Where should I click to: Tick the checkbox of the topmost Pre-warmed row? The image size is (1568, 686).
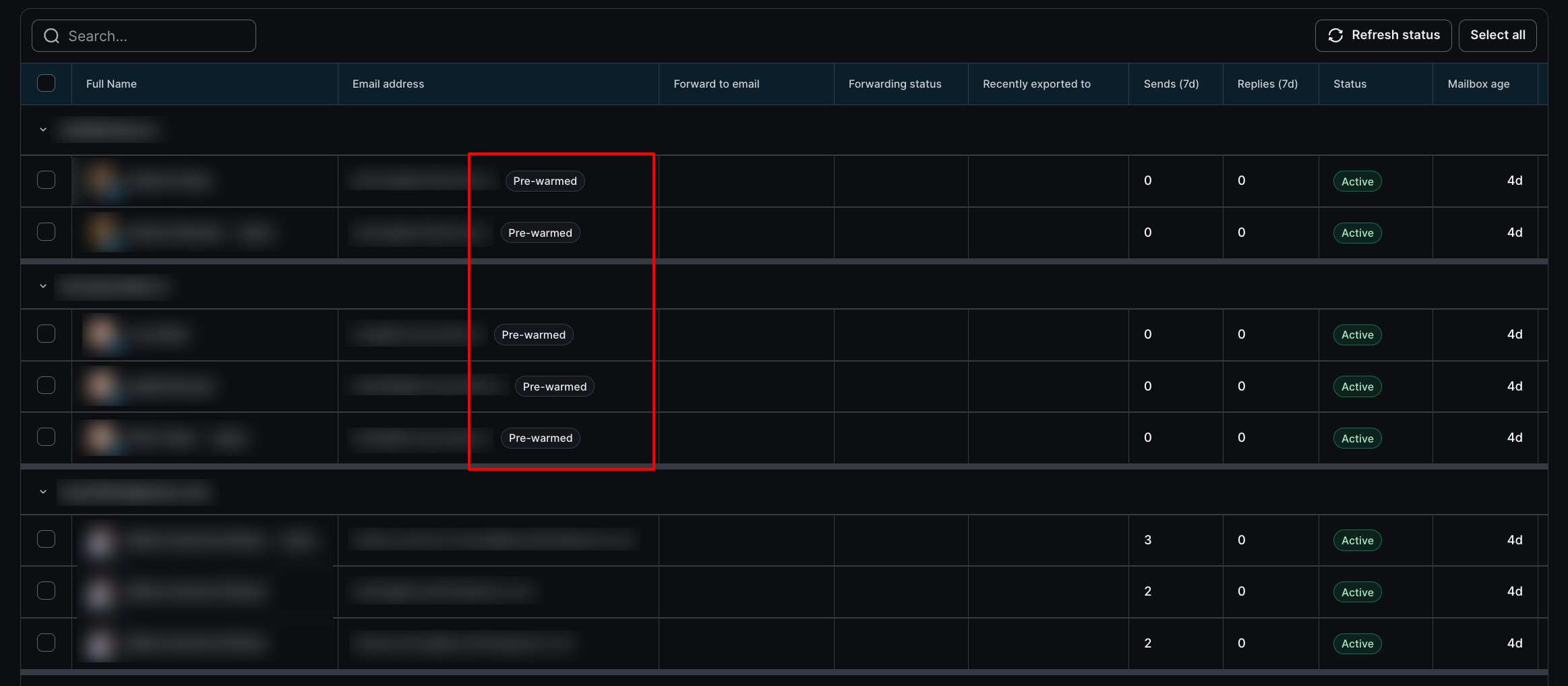tap(46, 179)
